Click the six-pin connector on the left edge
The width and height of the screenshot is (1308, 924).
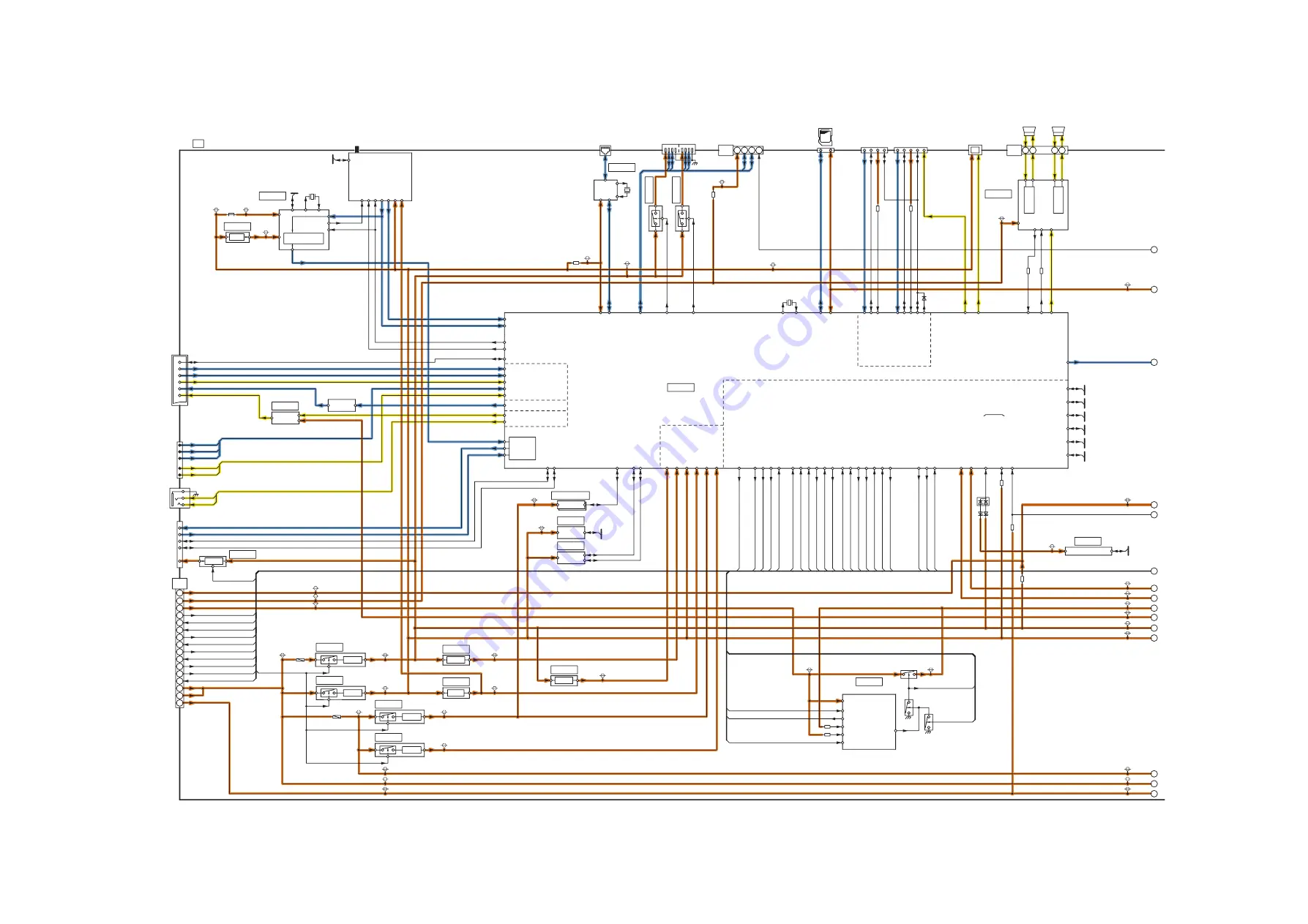pyautogui.click(x=180, y=380)
